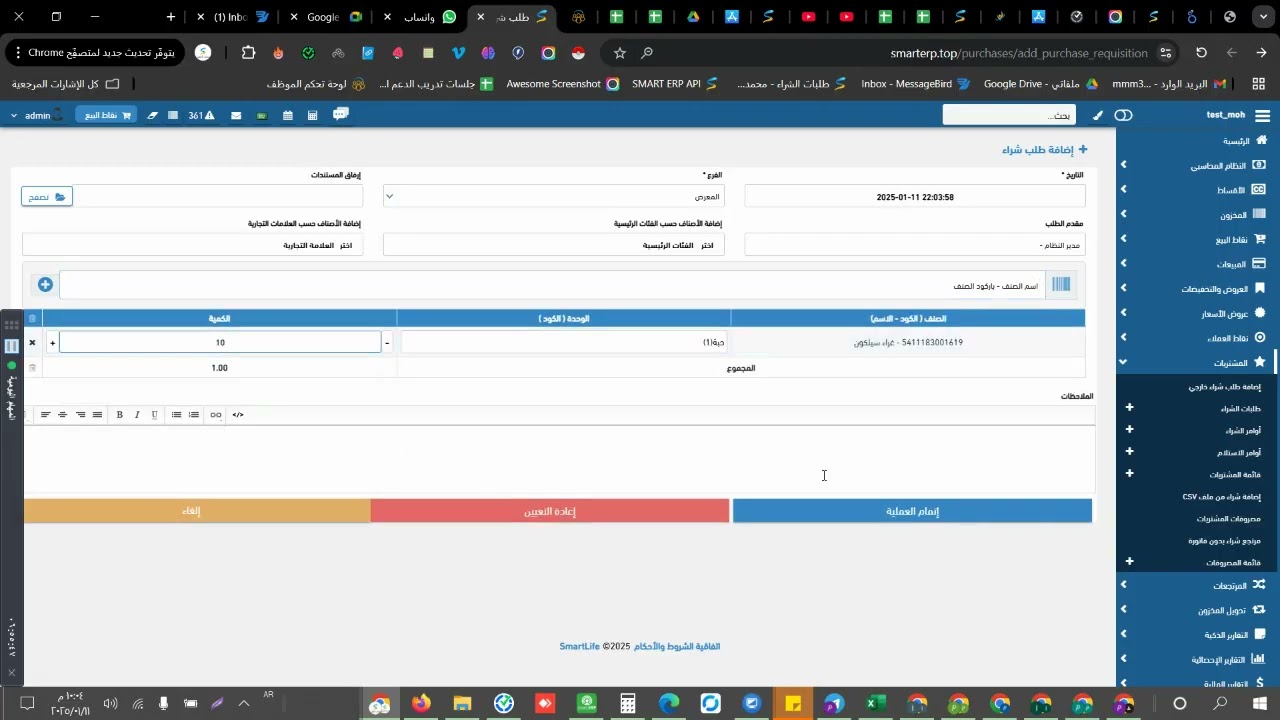
Task: Open مصروفات المشتريات menu item
Action: [x=1227, y=519]
